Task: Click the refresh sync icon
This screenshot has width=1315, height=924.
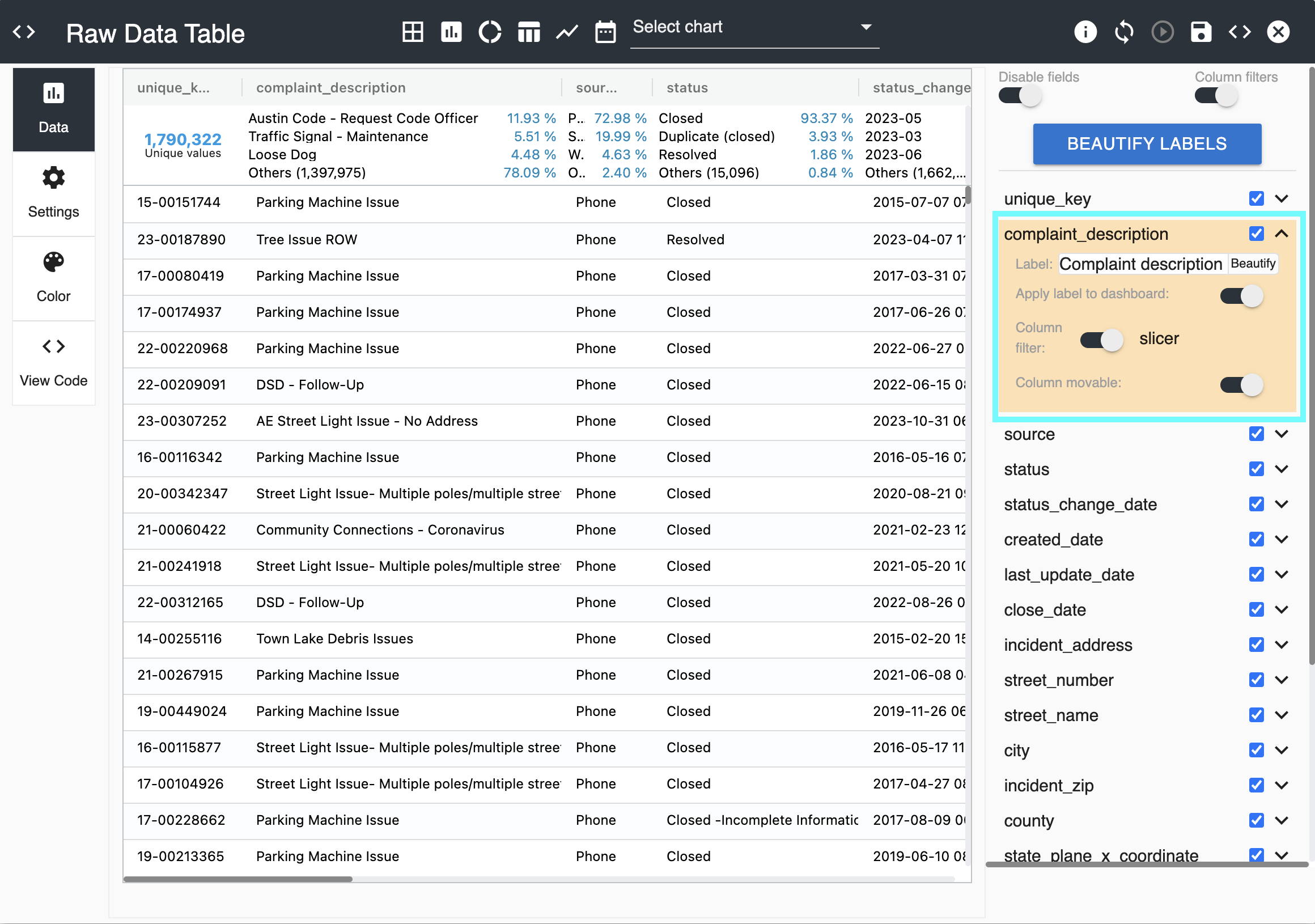Action: (x=1124, y=32)
